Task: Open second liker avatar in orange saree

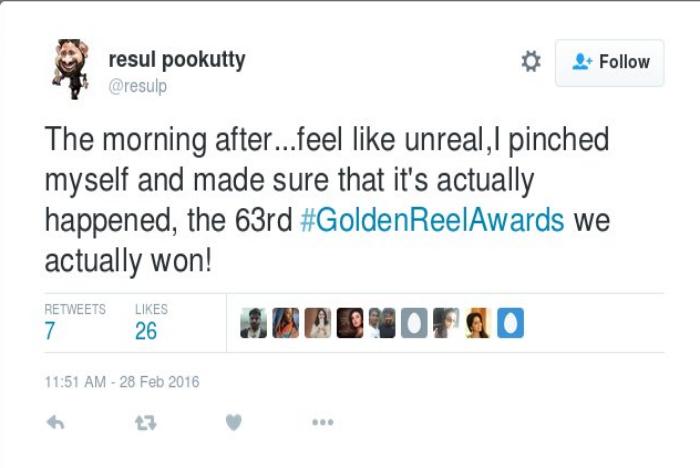Action: coord(286,322)
